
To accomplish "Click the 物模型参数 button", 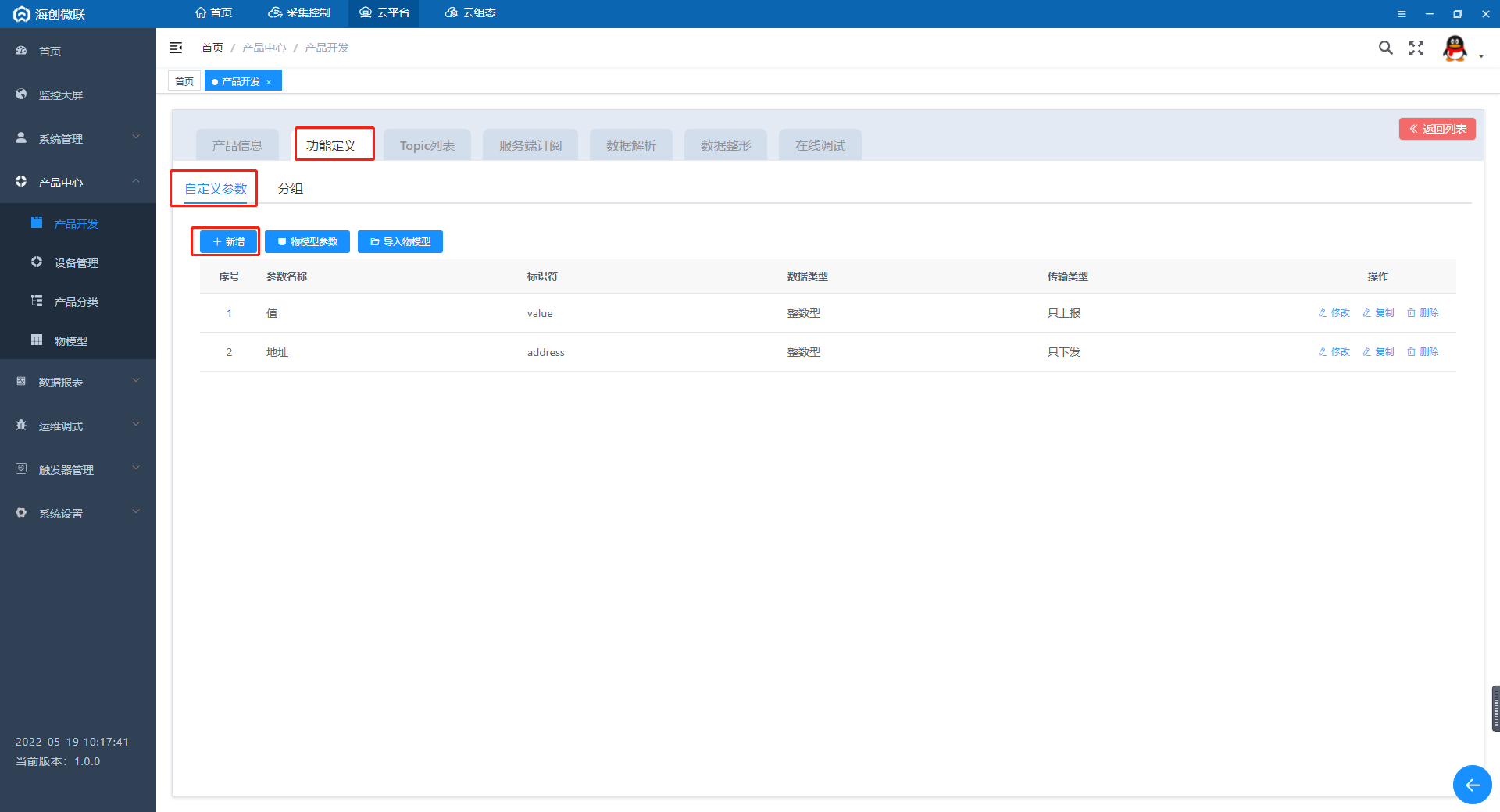I will [x=307, y=241].
